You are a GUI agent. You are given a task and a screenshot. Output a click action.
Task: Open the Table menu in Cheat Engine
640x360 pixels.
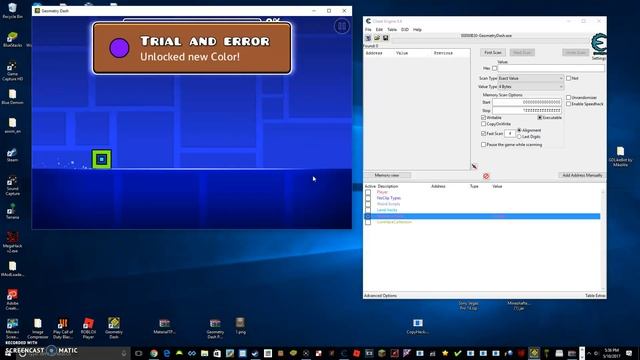[392, 29]
